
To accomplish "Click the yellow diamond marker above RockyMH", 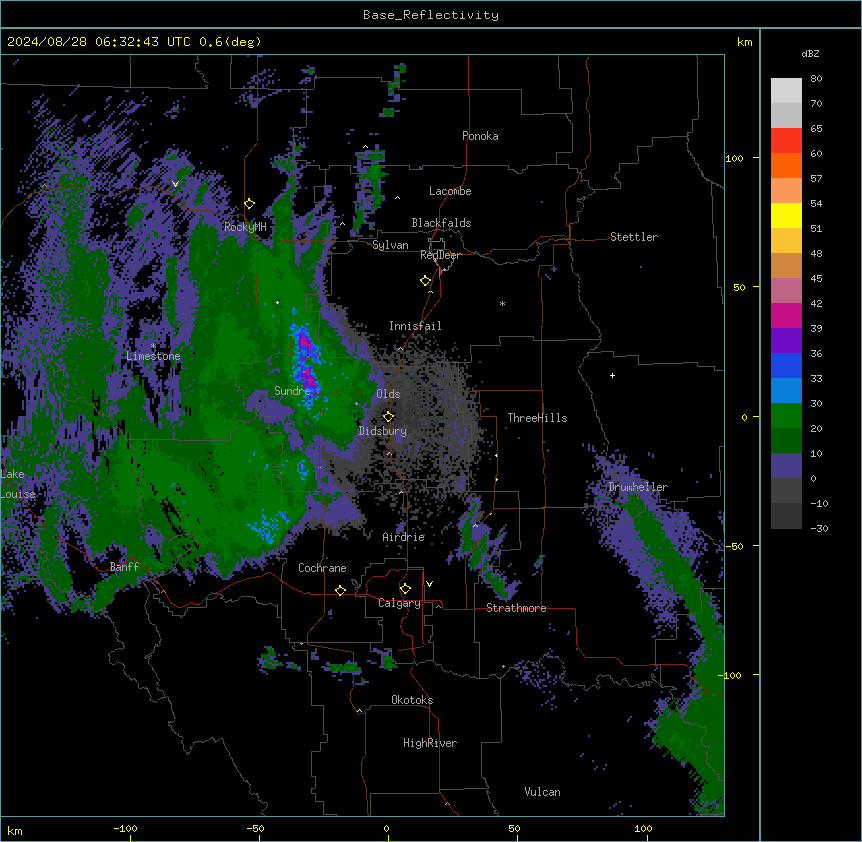I will (250, 204).
